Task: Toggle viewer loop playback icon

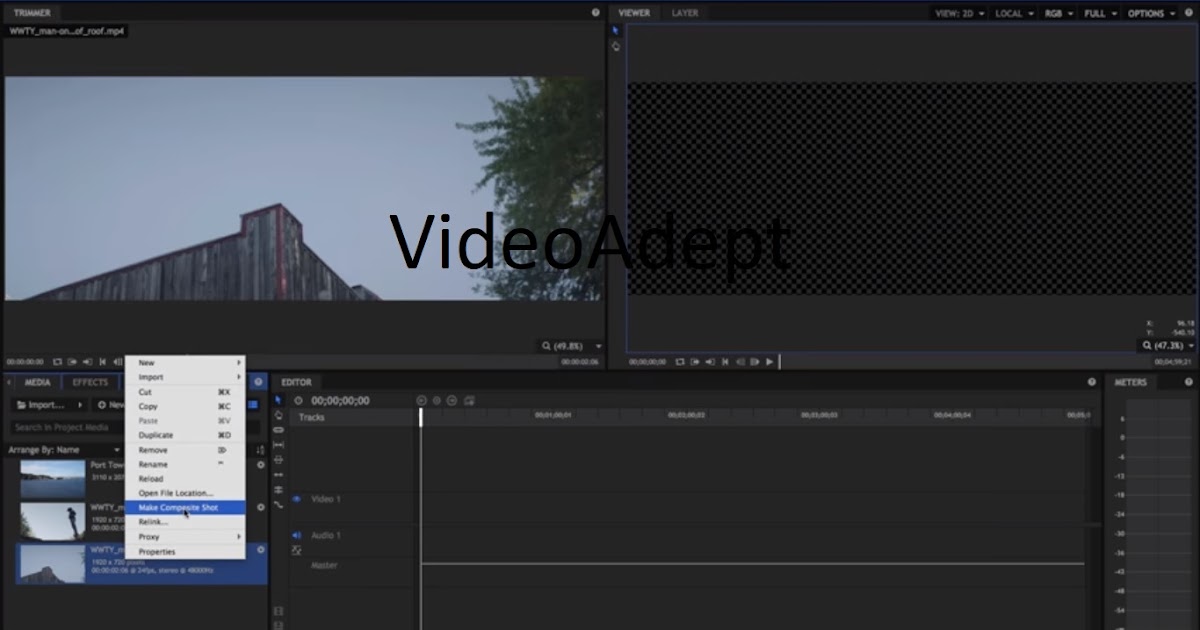Action: (679, 362)
